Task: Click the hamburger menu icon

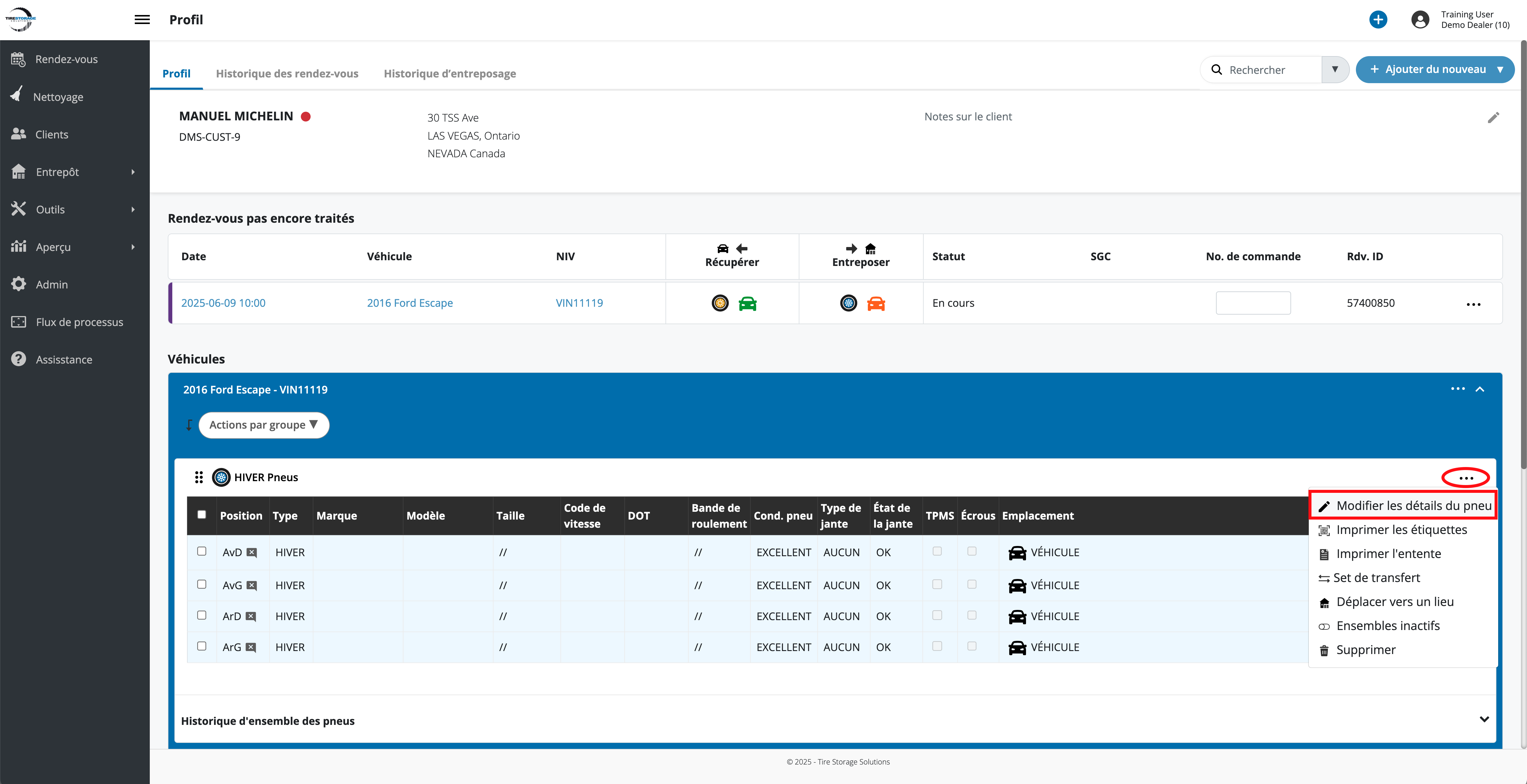Action: 142,20
